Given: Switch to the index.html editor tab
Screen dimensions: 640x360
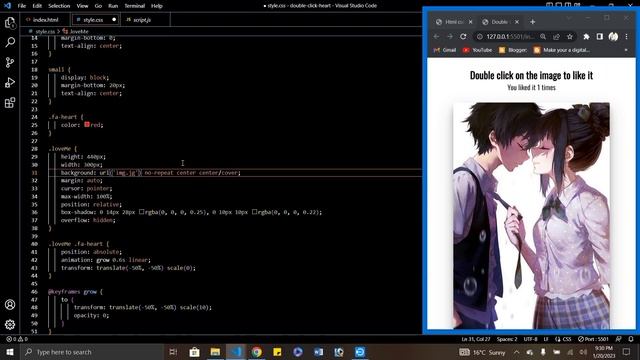Looking at the screenshot, I should click(45, 20).
